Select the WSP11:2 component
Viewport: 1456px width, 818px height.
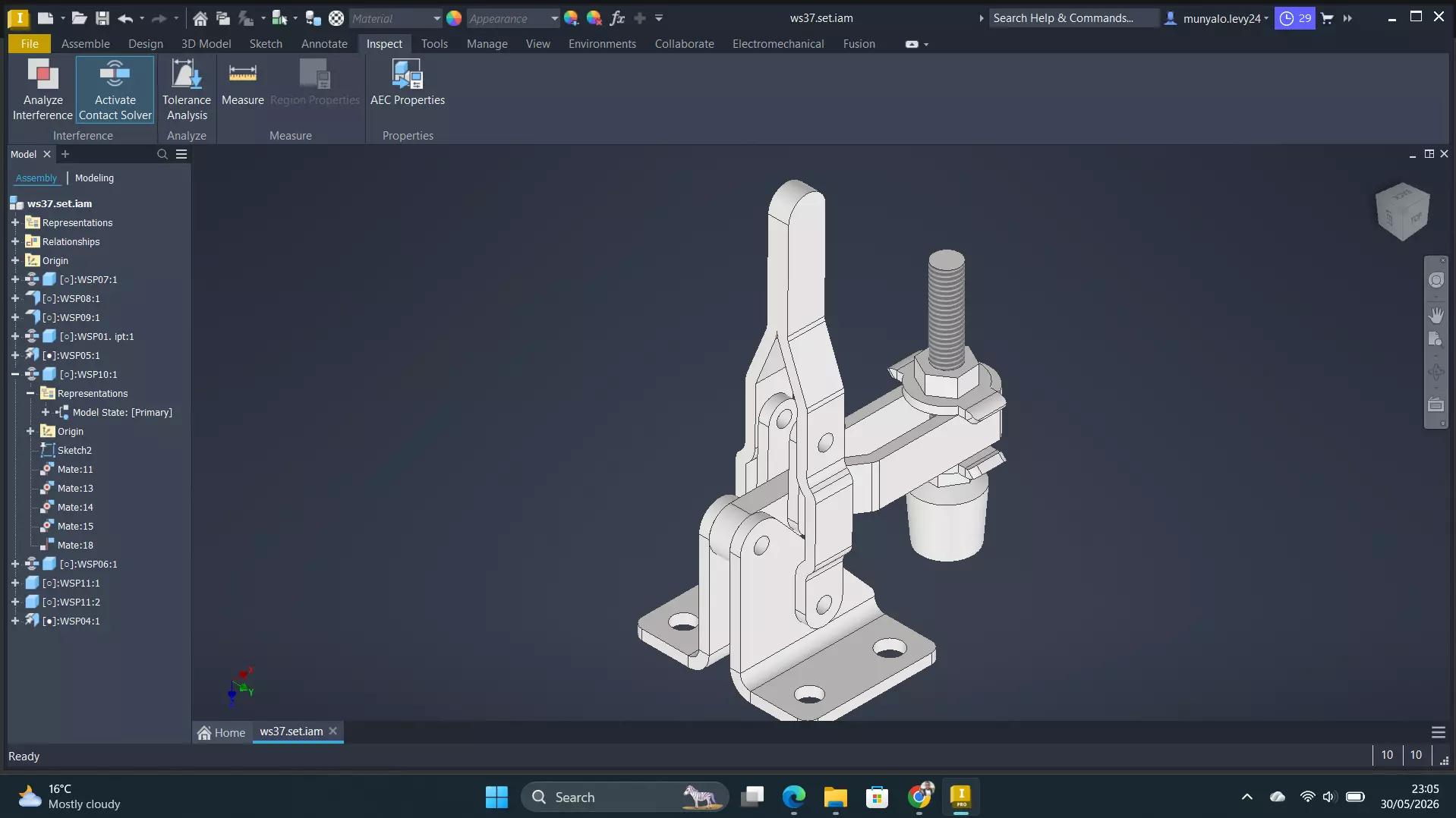click(71, 602)
